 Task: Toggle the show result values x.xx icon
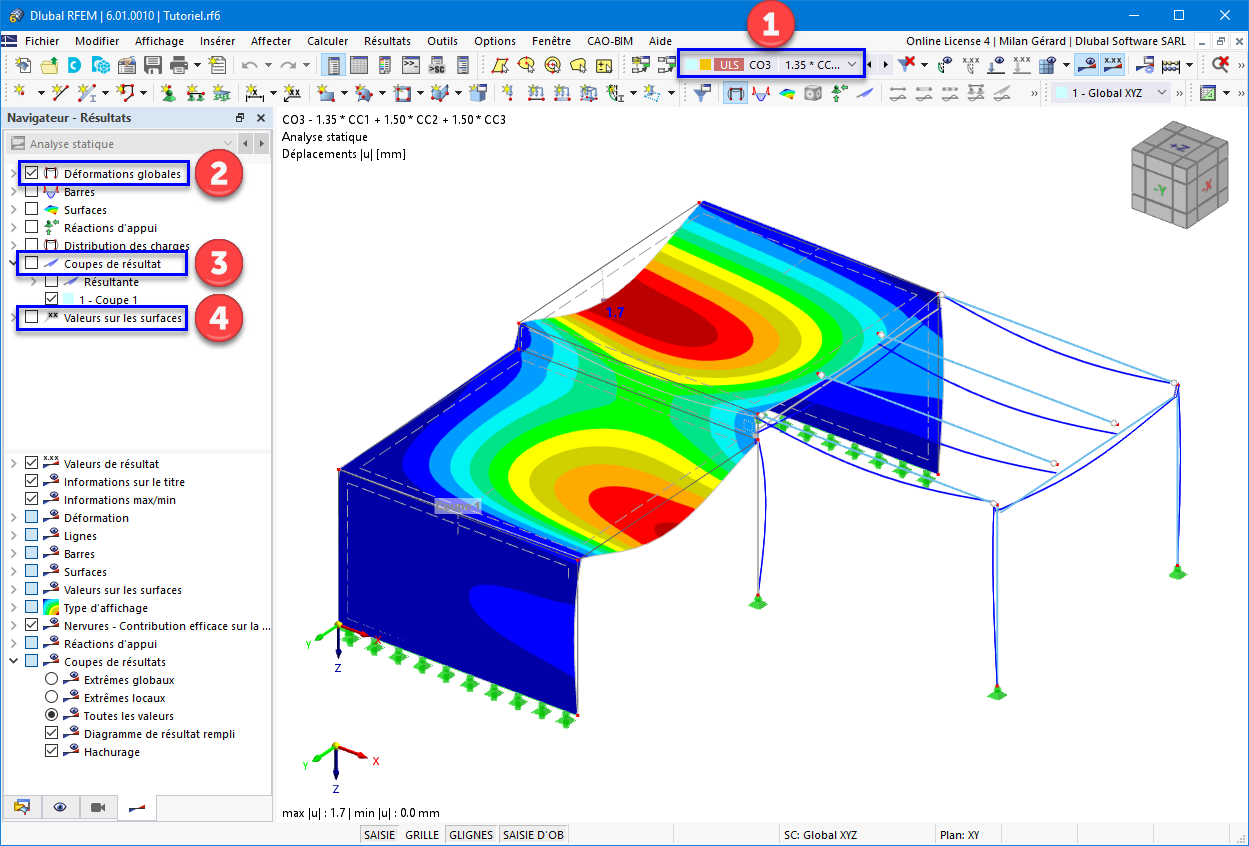pyautogui.click(x=1111, y=65)
